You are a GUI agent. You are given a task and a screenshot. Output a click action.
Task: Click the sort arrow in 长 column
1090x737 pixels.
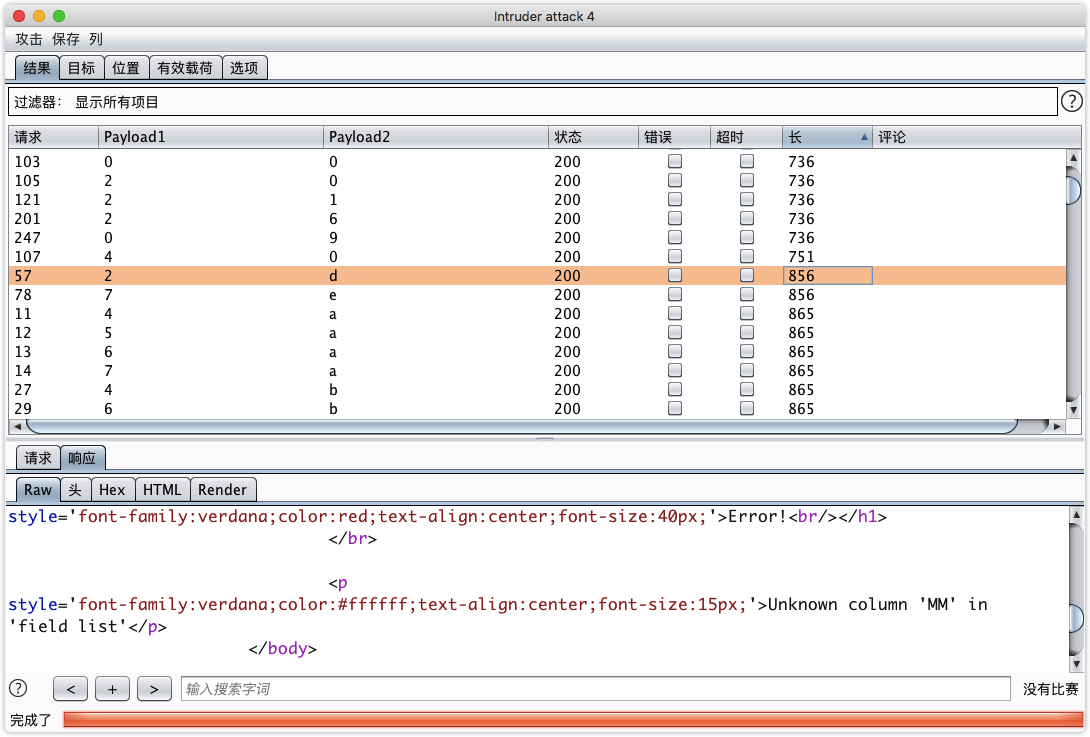[864, 137]
